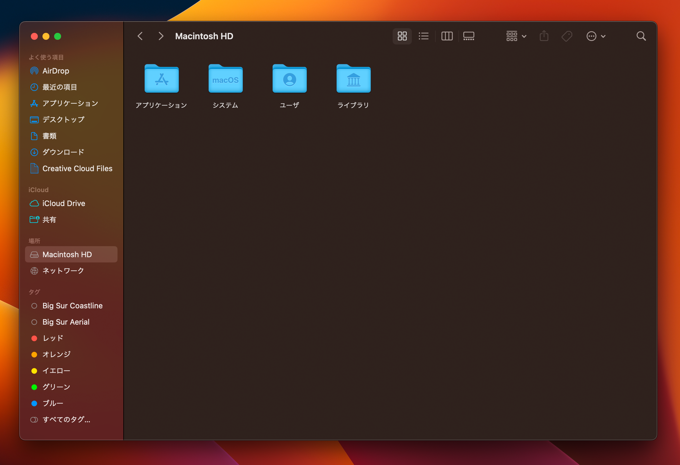
Task: Switch to gallery view
Action: 469,36
